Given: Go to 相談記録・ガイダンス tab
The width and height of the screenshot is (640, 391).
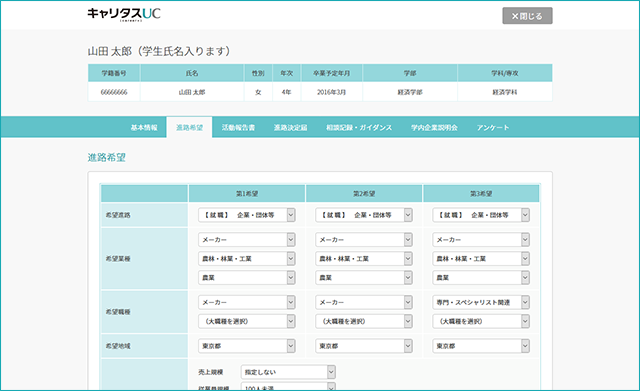Looking at the screenshot, I should tap(359, 127).
